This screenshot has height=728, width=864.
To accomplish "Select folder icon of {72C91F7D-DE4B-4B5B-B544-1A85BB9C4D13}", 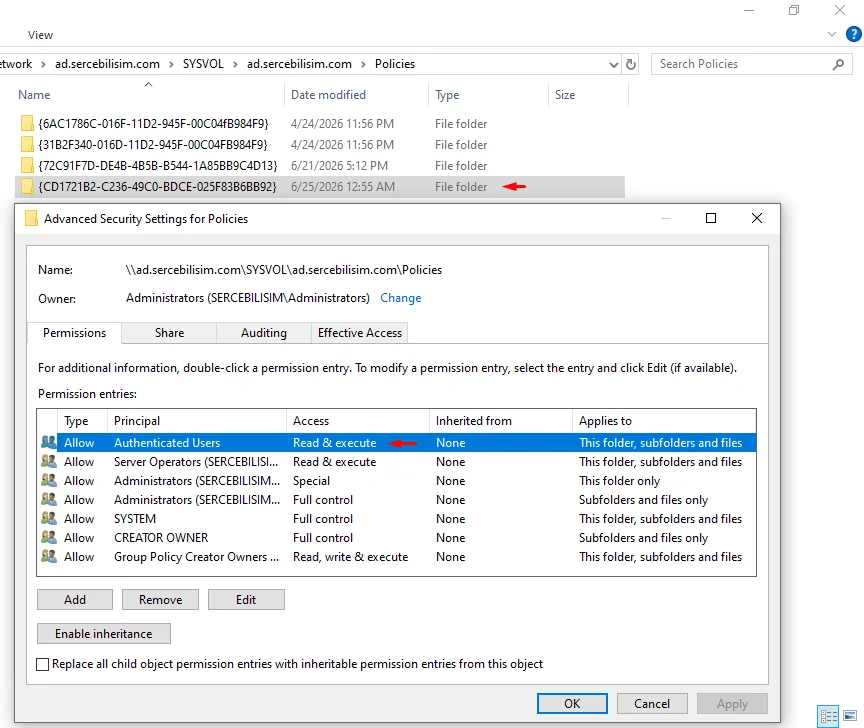I will (26, 165).
